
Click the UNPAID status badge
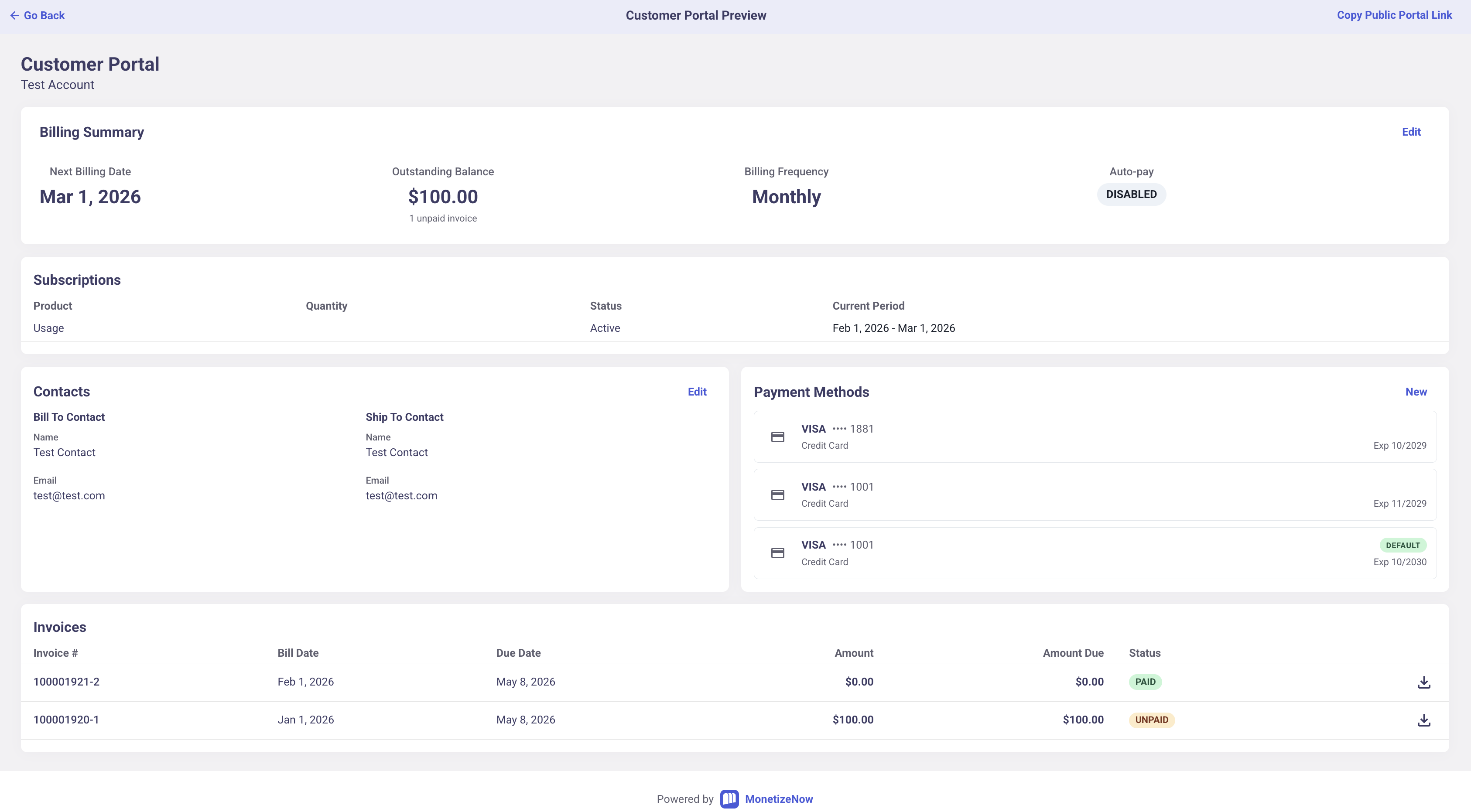point(1151,720)
